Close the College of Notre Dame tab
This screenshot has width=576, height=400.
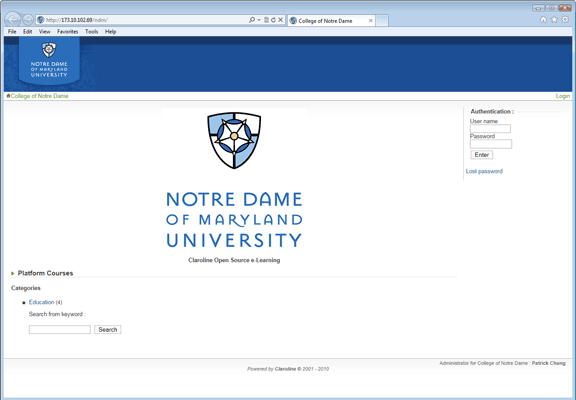point(371,21)
